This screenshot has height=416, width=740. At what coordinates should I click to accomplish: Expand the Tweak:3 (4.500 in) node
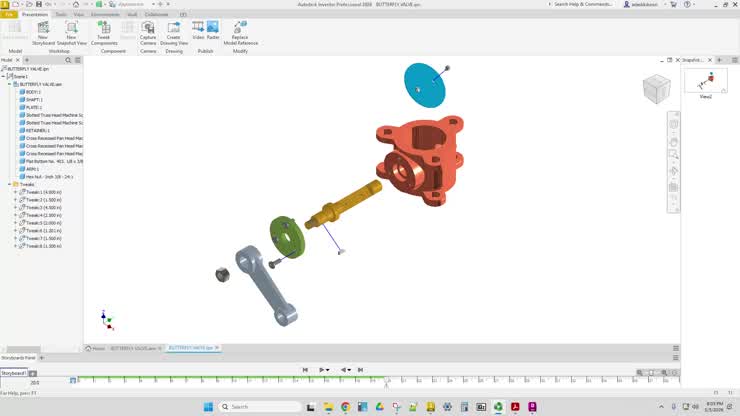15,207
